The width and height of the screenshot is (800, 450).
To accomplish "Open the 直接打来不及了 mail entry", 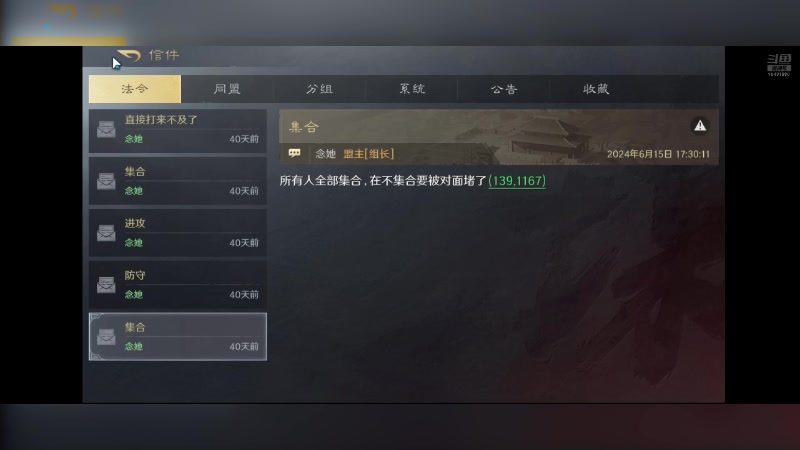I will pyautogui.click(x=178, y=131).
